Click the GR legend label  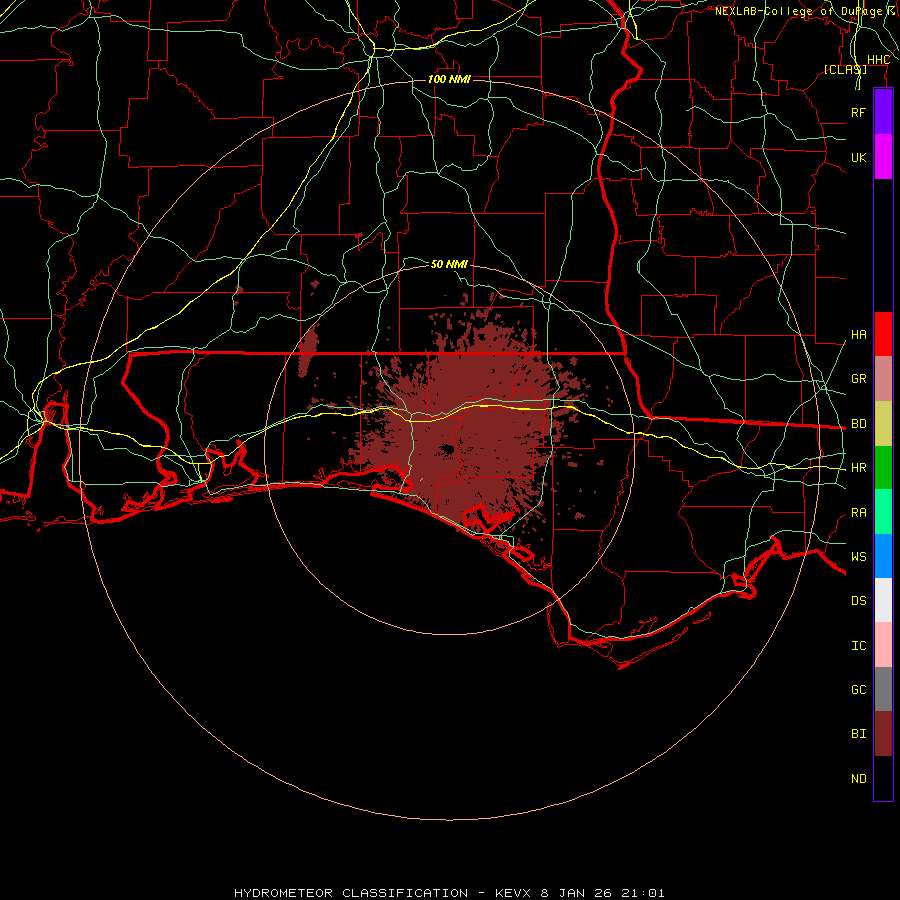click(858, 379)
